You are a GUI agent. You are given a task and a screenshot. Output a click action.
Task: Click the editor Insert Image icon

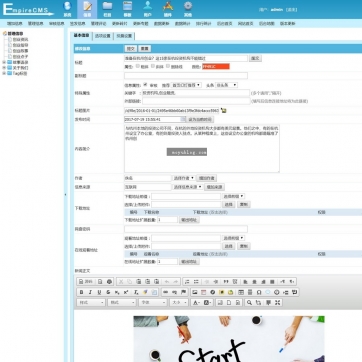195,292
